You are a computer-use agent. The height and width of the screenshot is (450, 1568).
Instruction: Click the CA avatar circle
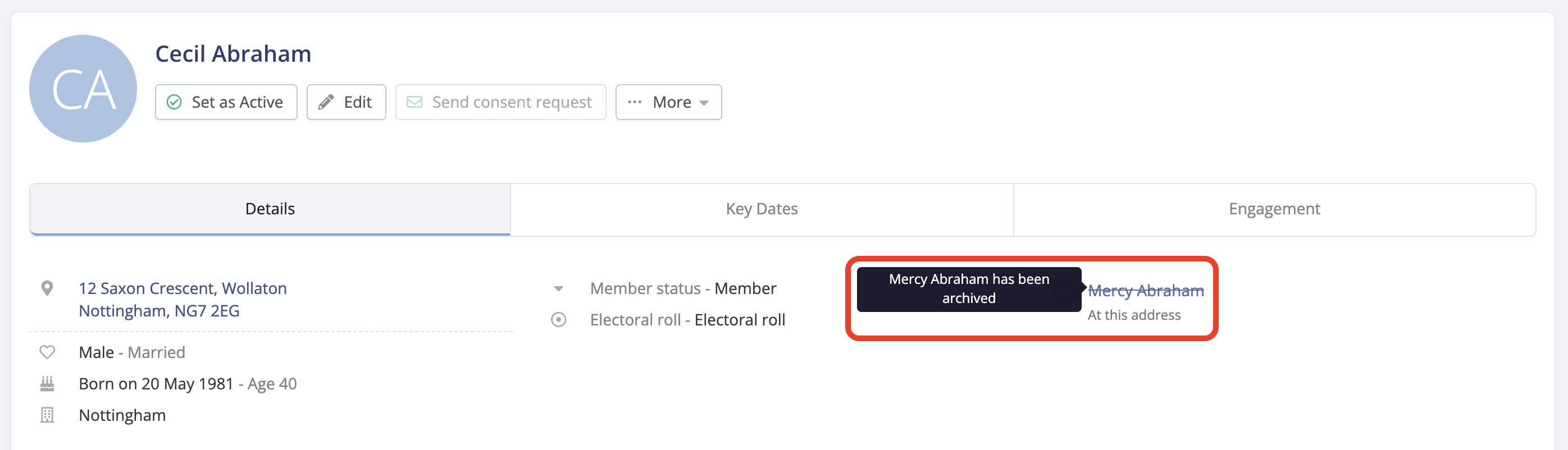click(83, 89)
